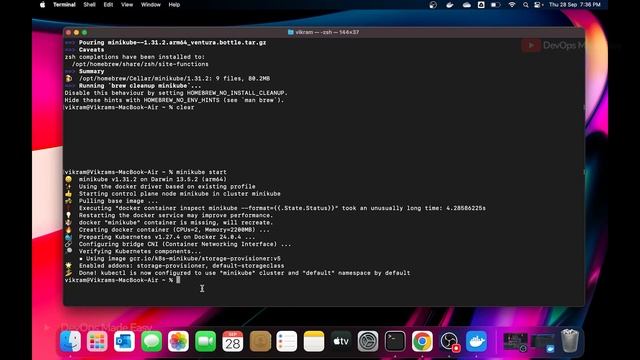Open the Terminal application menu

64,5
